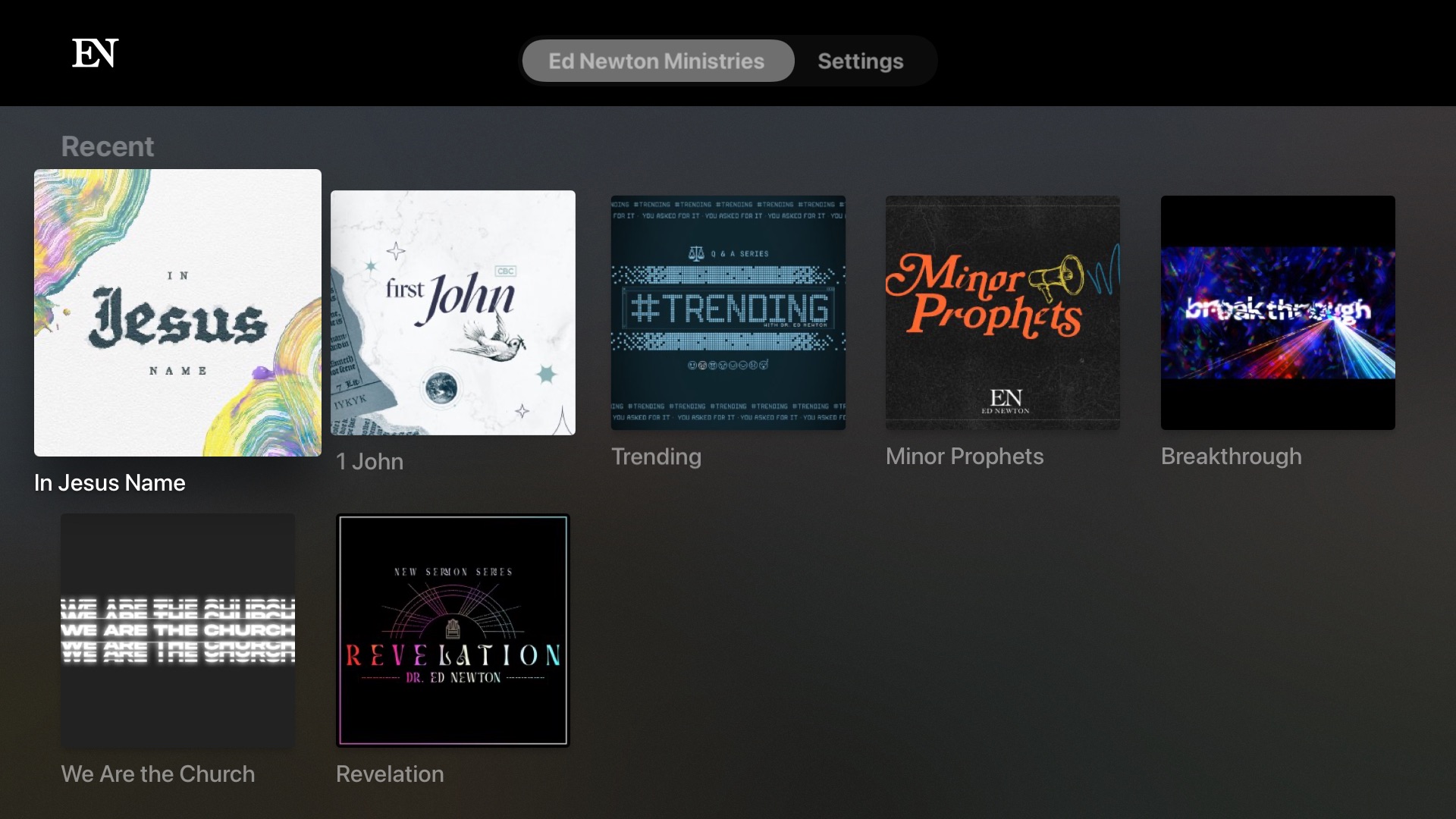
Task: Select the Ed Newton Ministries tab
Action: (x=657, y=61)
